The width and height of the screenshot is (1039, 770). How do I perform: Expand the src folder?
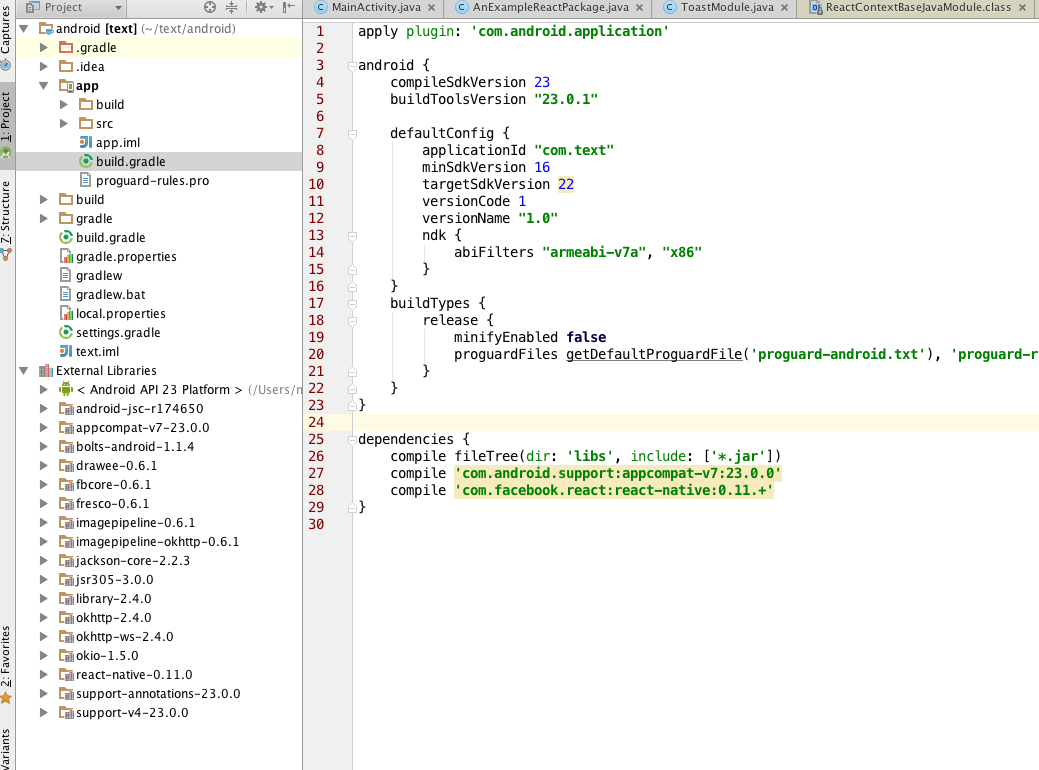pyautogui.click(x=64, y=123)
